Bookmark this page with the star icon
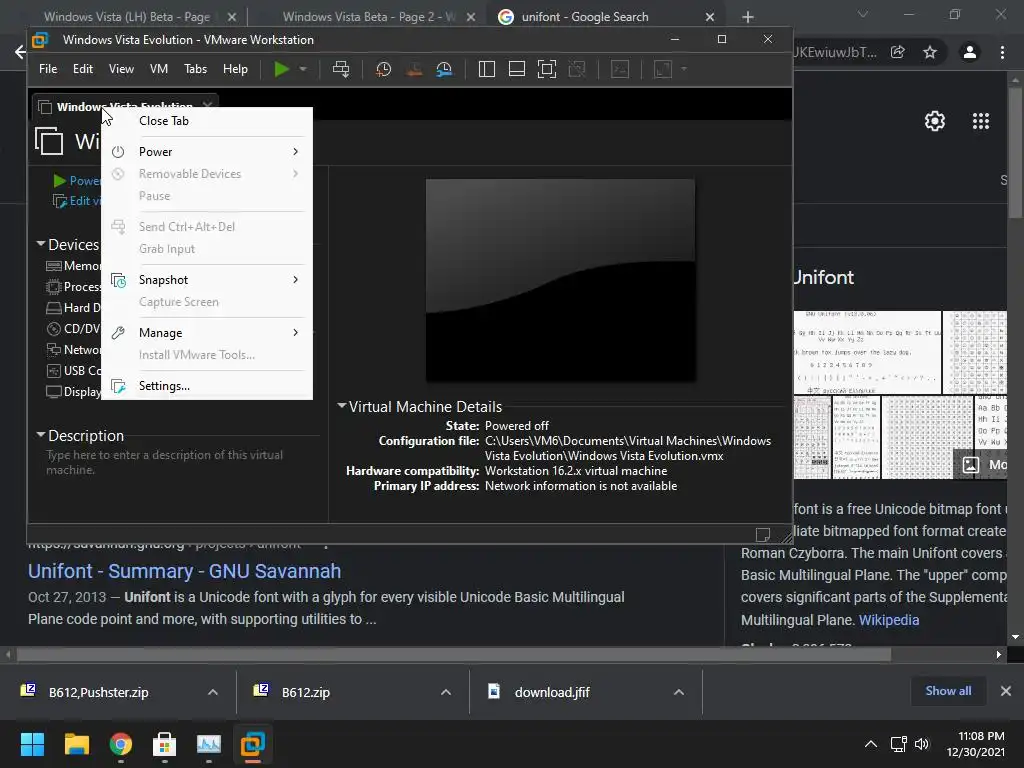This screenshot has height=768, width=1024. pos(930,52)
